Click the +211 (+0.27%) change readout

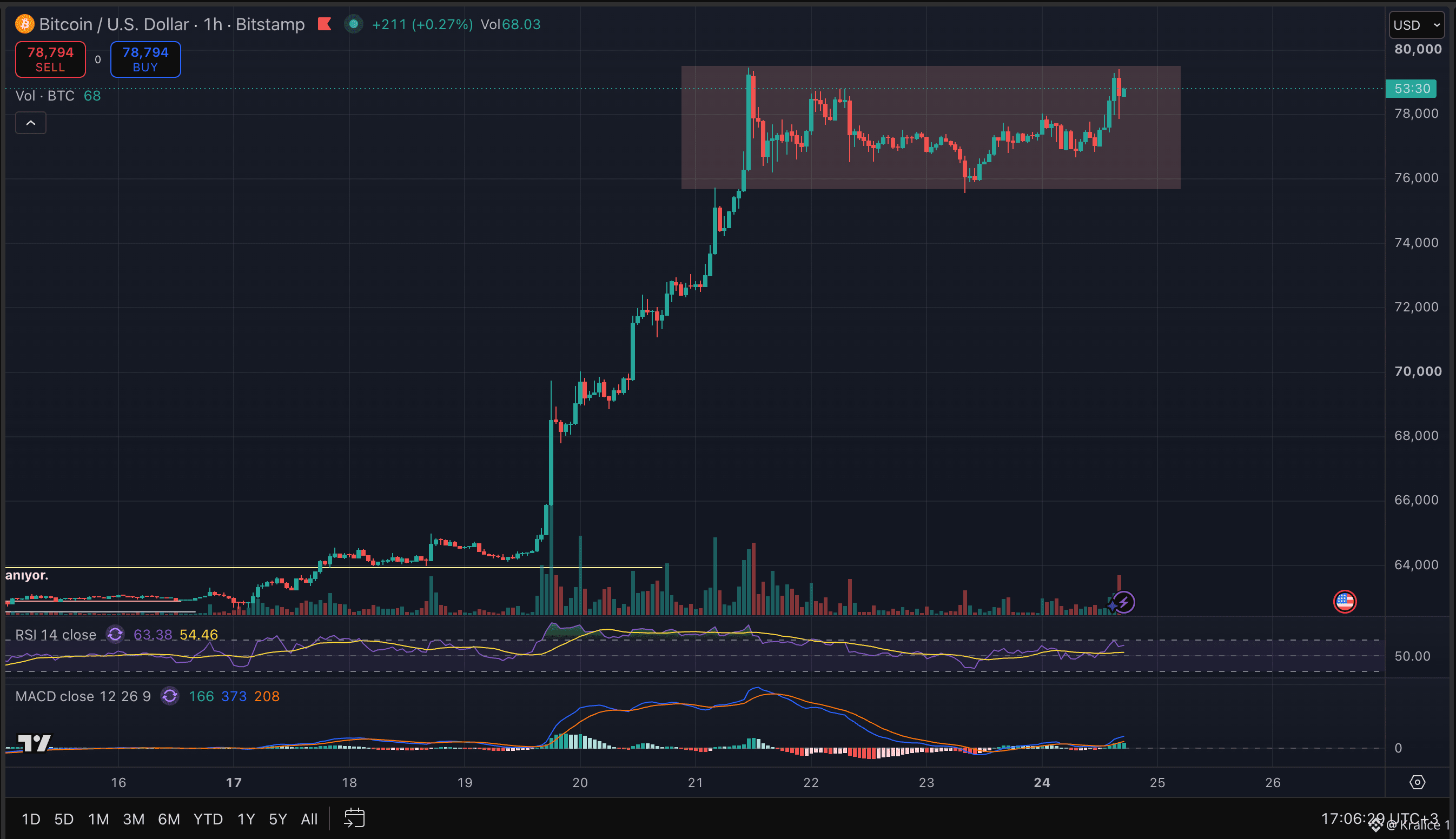pos(422,24)
